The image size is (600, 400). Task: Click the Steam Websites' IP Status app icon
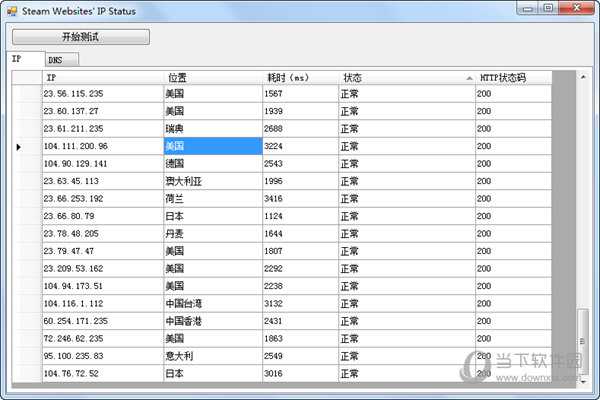12,11
